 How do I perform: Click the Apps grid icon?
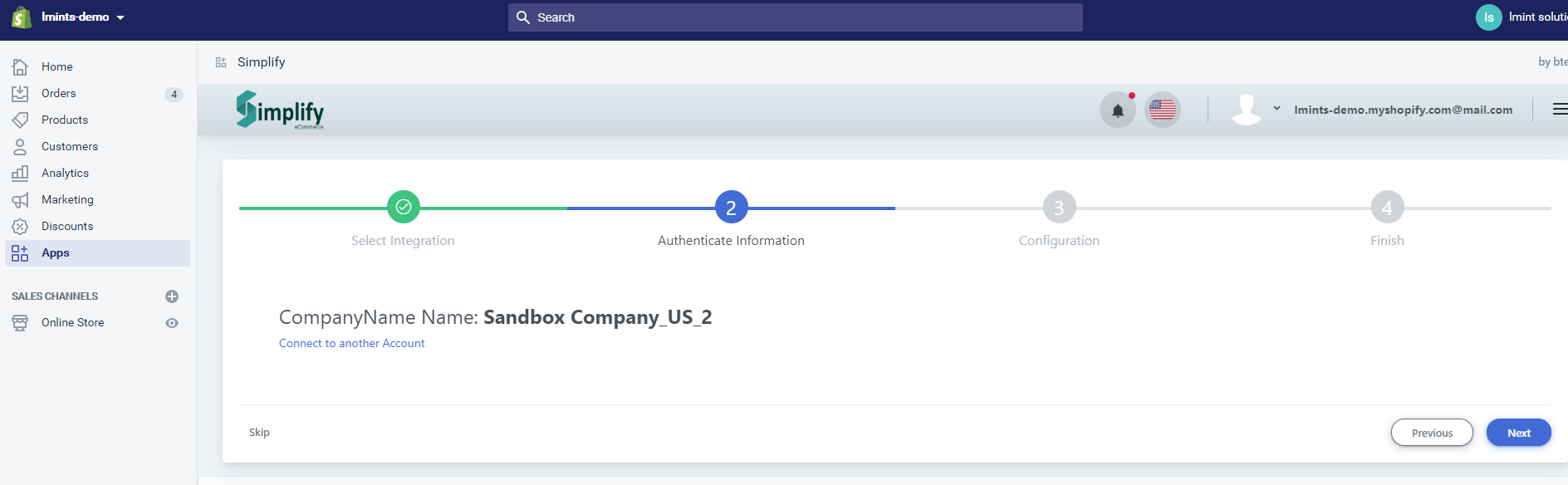click(20, 253)
